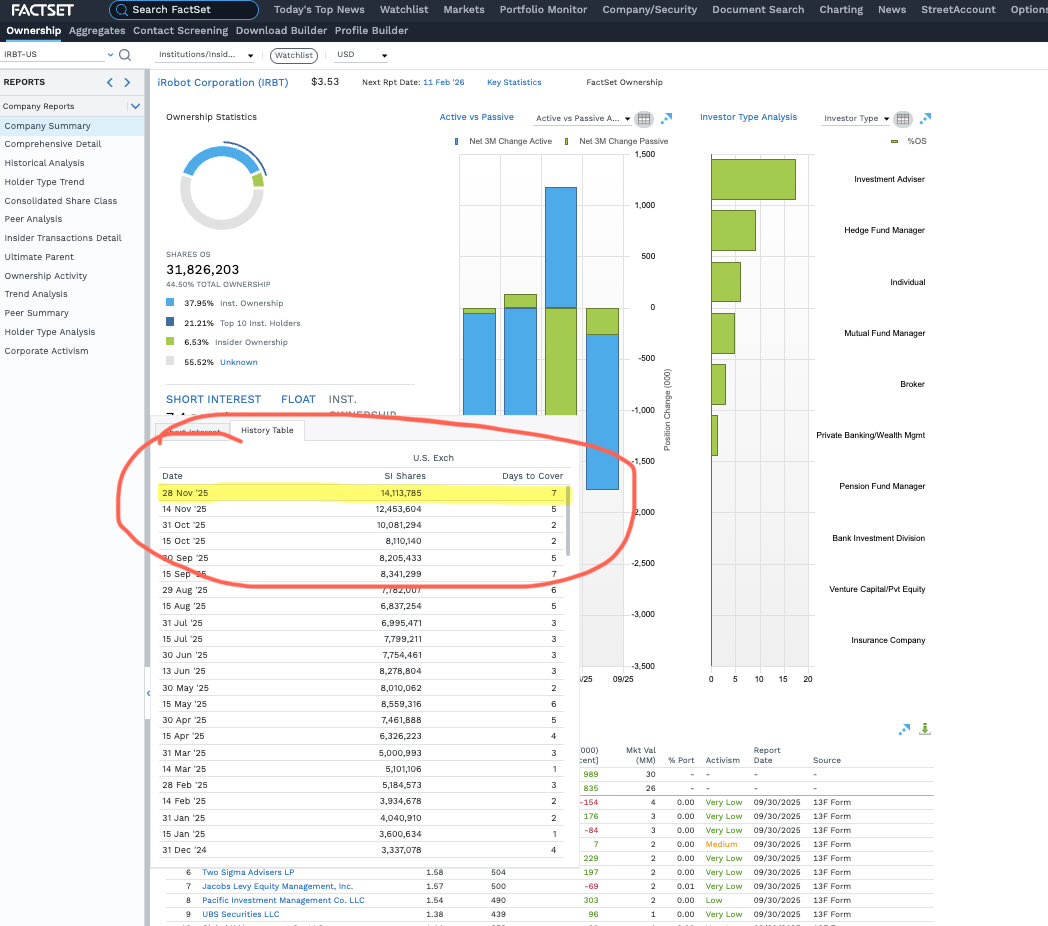1048x926 pixels.
Task: Click Net 3M Change Passive legend swatch
Action: (x=566, y=142)
